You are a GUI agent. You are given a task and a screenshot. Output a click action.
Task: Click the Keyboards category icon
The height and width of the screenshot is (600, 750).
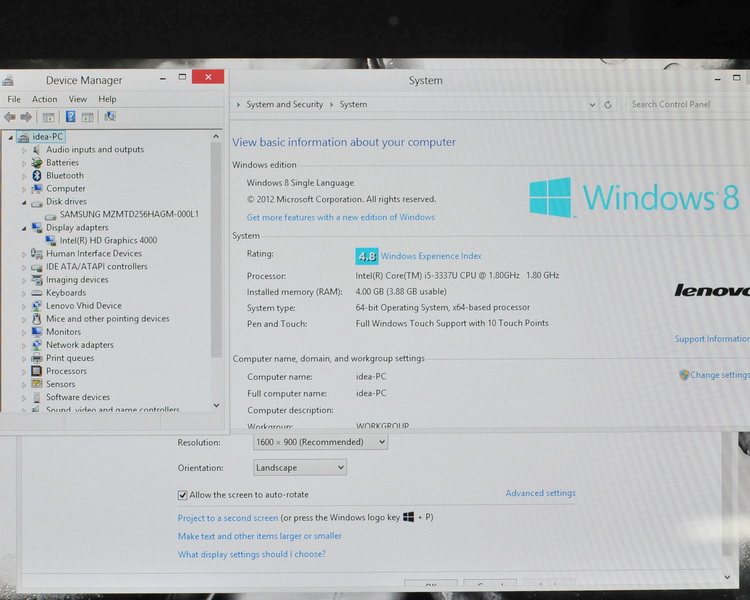tap(37, 293)
